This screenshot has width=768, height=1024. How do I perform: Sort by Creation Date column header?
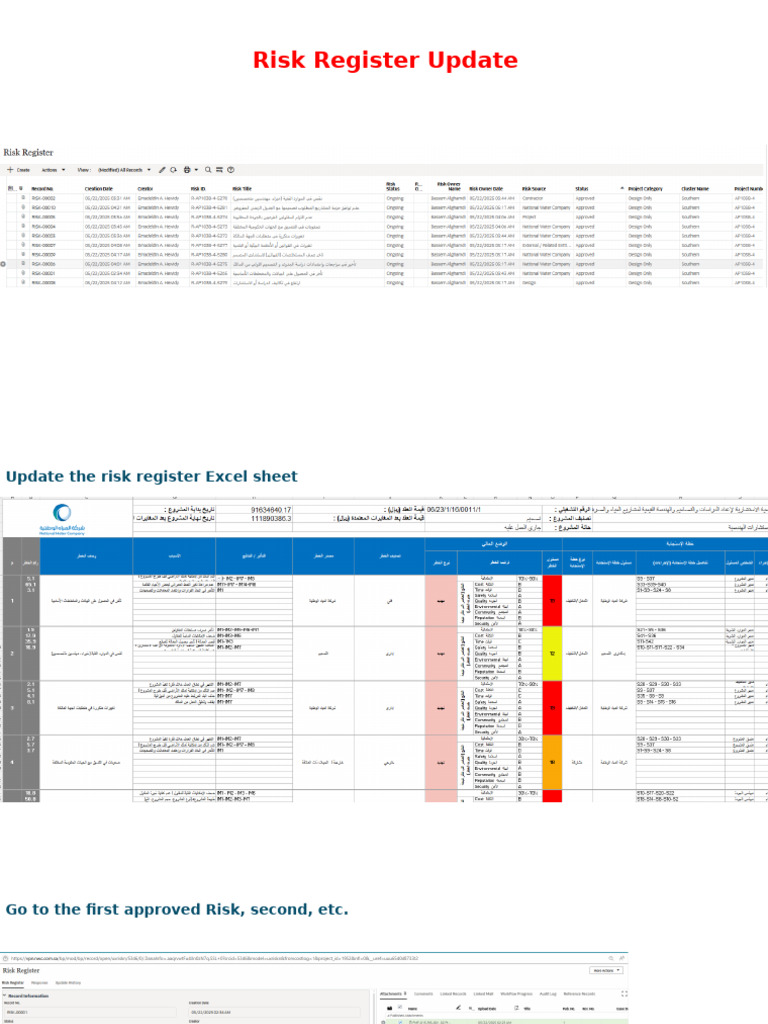[99, 189]
